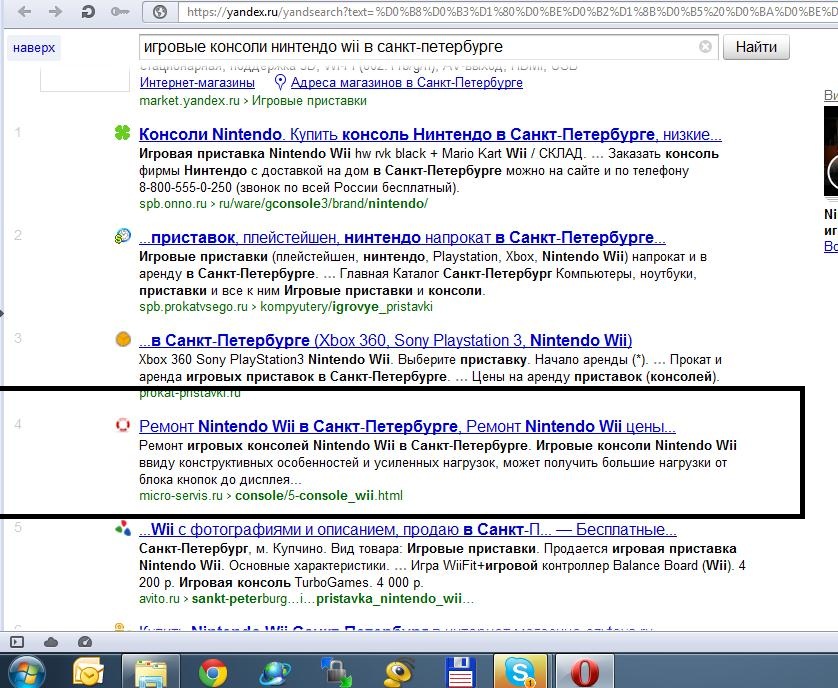The width and height of the screenshot is (838, 688).
Task: Click the browser address bar URL
Action: pyautogui.click(x=508, y=12)
